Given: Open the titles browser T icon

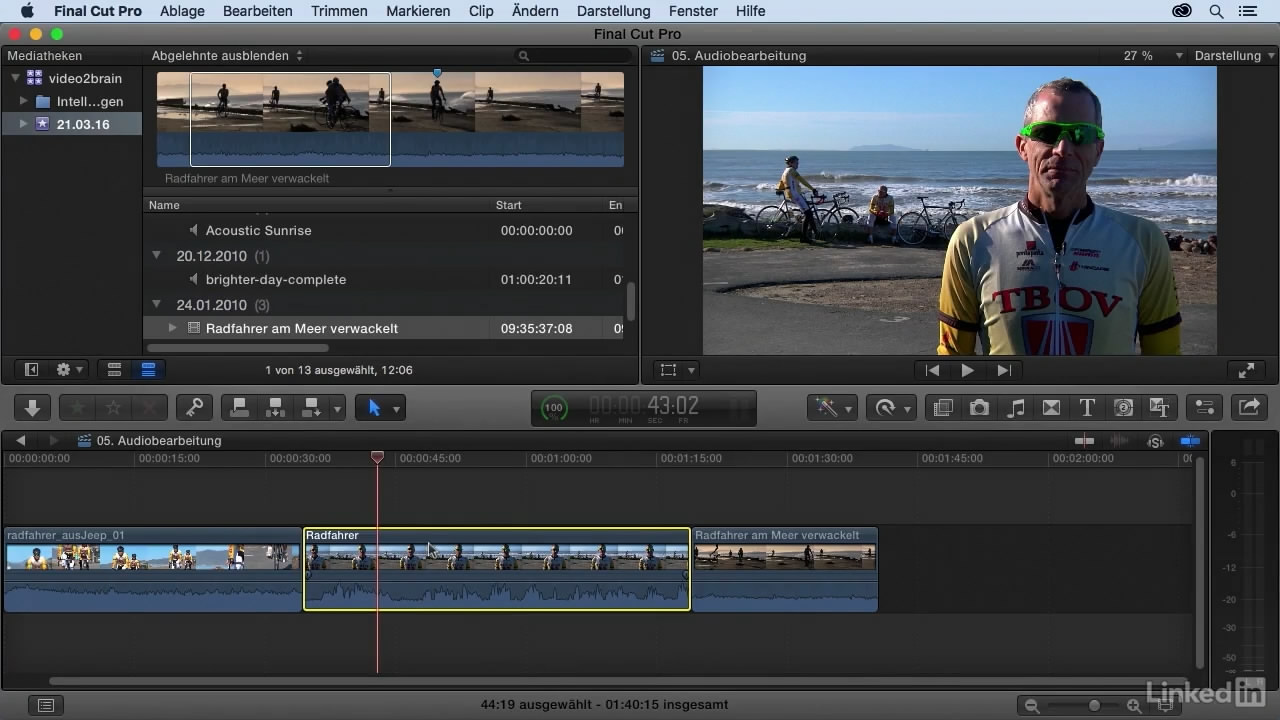Looking at the screenshot, I should [x=1087, y=408].
